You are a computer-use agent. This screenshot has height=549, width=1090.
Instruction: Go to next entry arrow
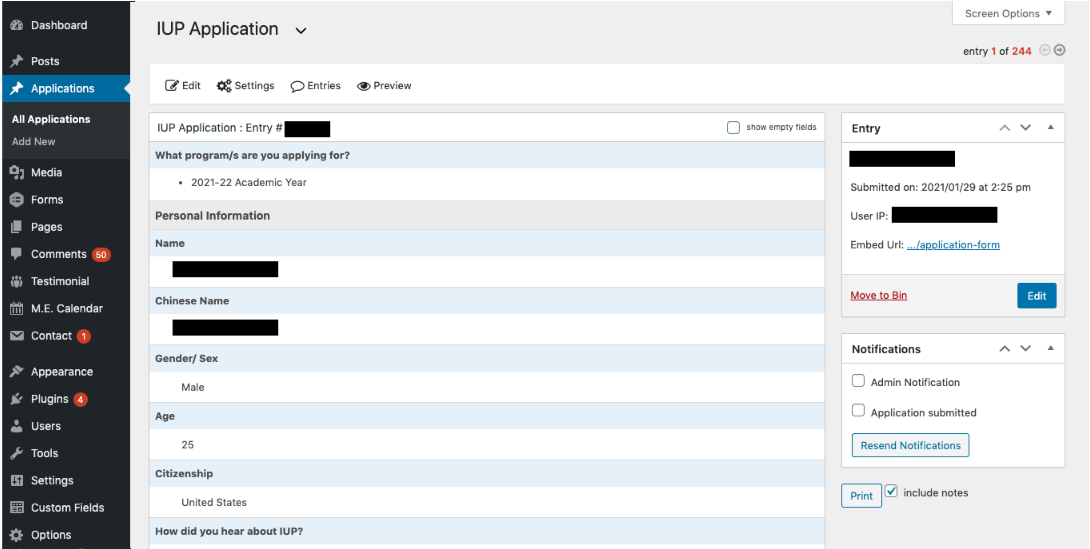coord(1059,50)
